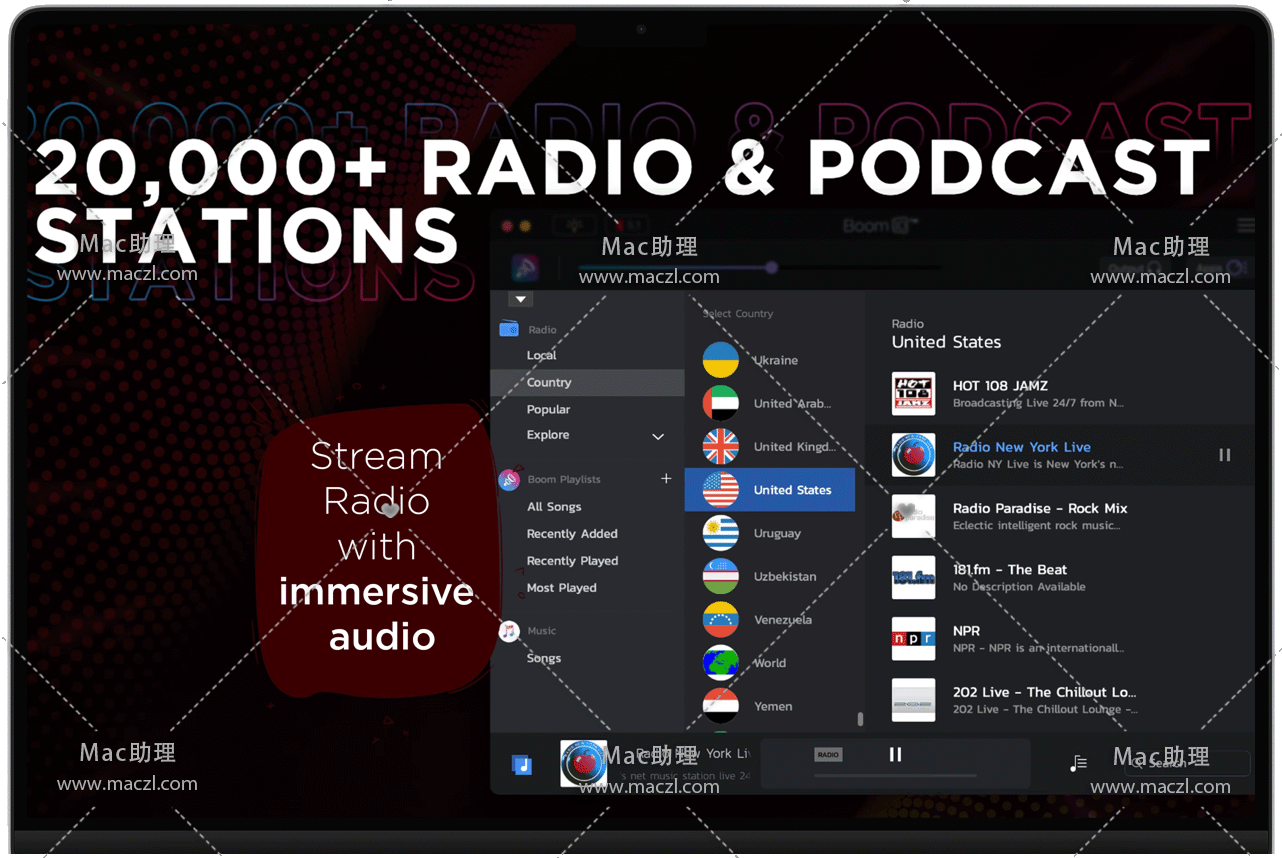Click the Search field in the bottom bar

[x=1190, y=763]
